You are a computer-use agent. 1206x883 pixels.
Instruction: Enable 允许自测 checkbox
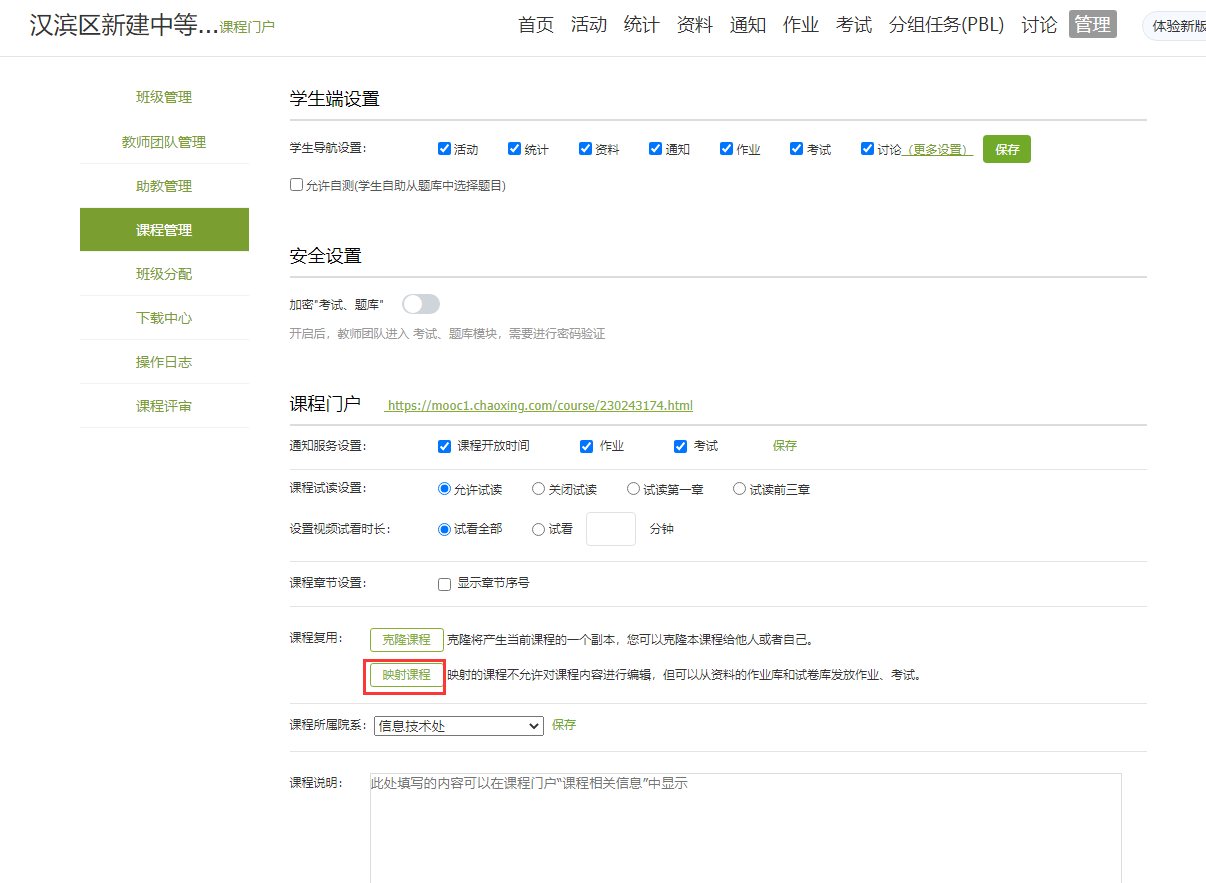point(296,184)
